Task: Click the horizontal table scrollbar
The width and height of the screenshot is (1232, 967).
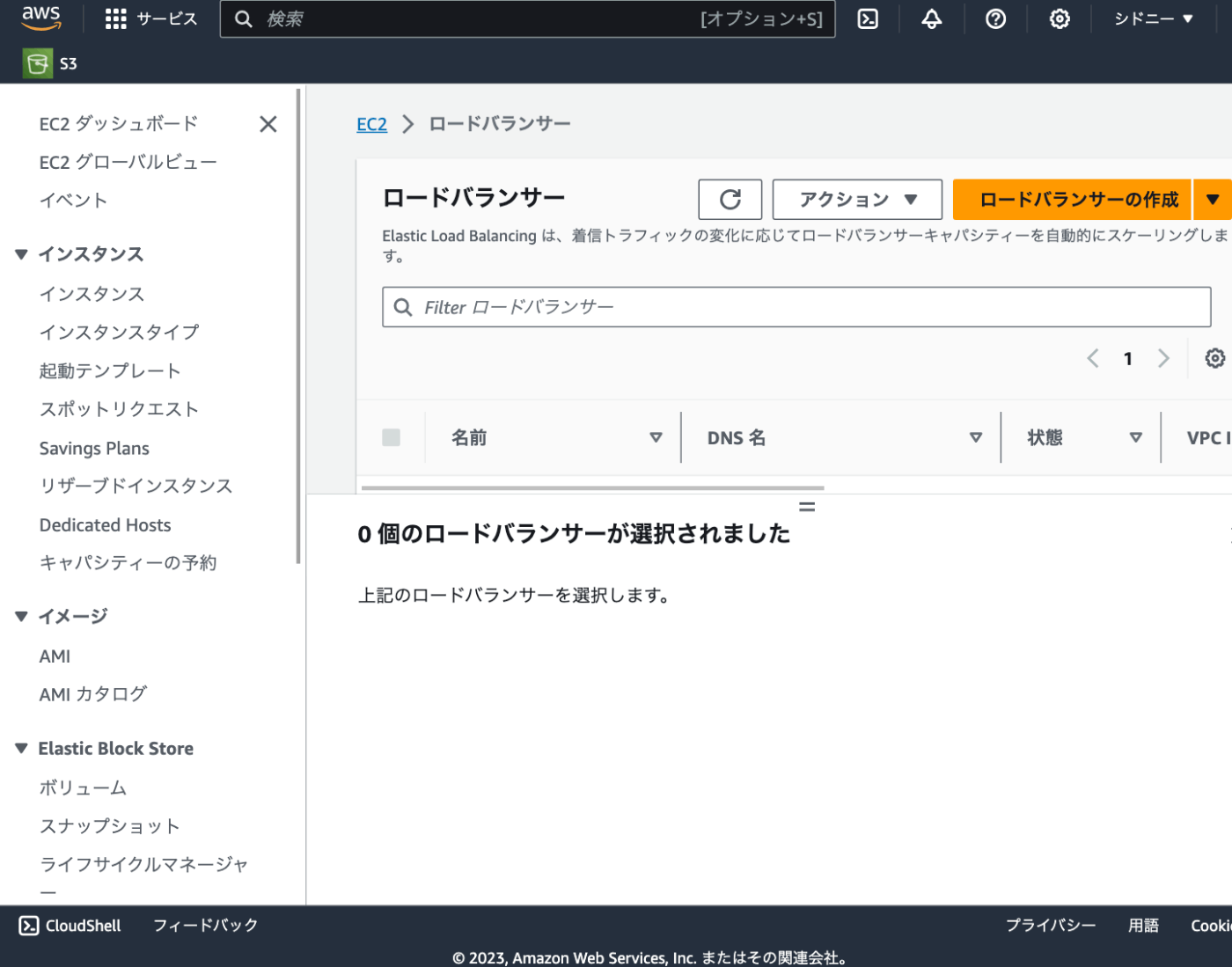Action: click(592, 487)
